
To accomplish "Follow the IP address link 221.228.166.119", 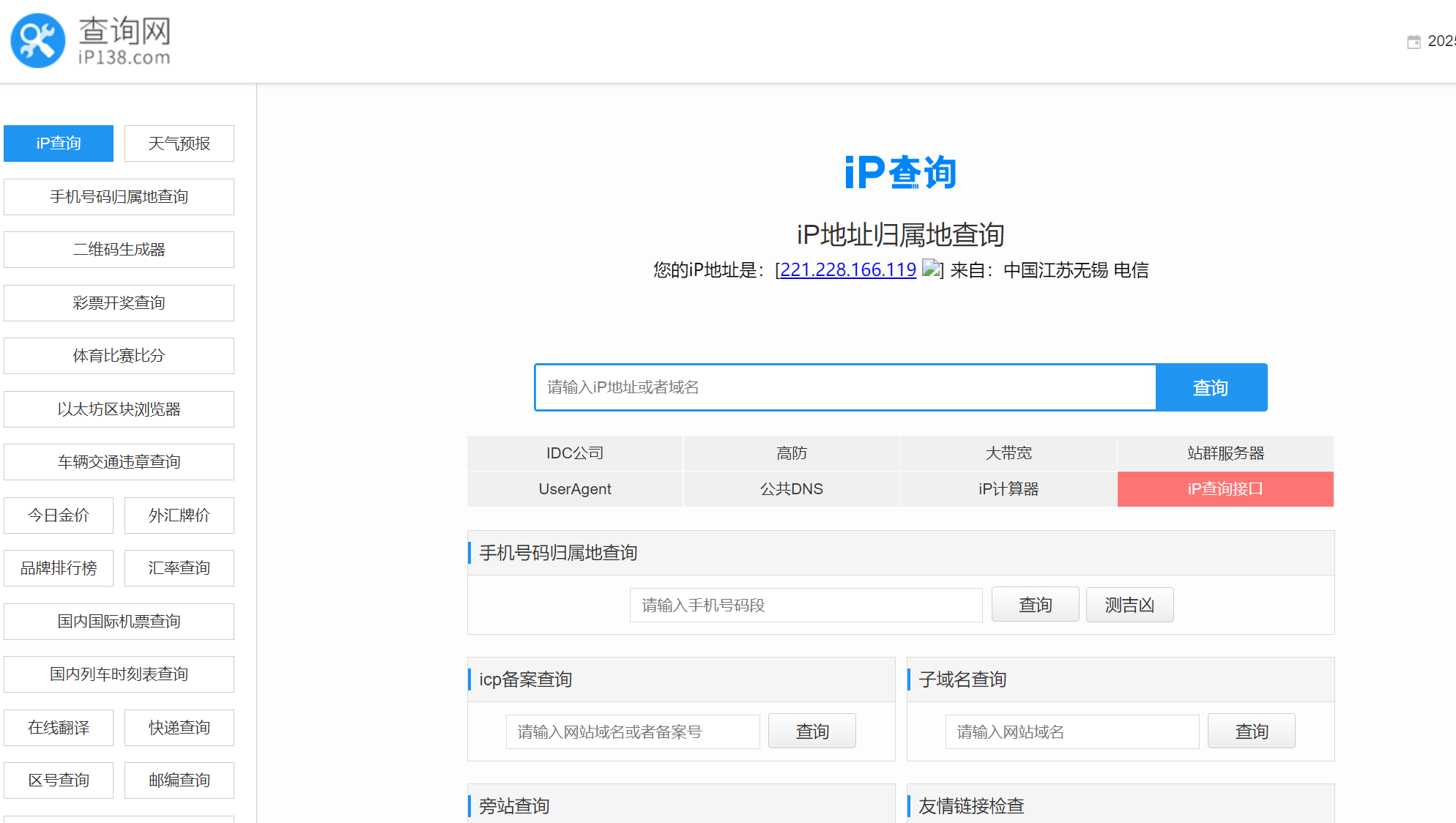I will [x=847, y=270].
